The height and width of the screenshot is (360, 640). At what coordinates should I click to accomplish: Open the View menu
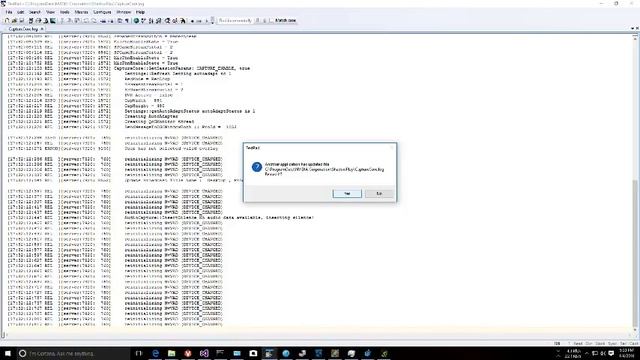(50, 12)
